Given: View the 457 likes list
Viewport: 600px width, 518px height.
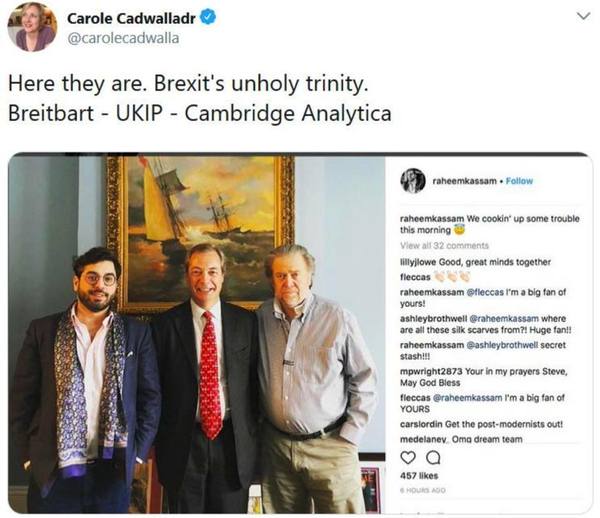Looking at the screenshot, I should click(415, 476).
